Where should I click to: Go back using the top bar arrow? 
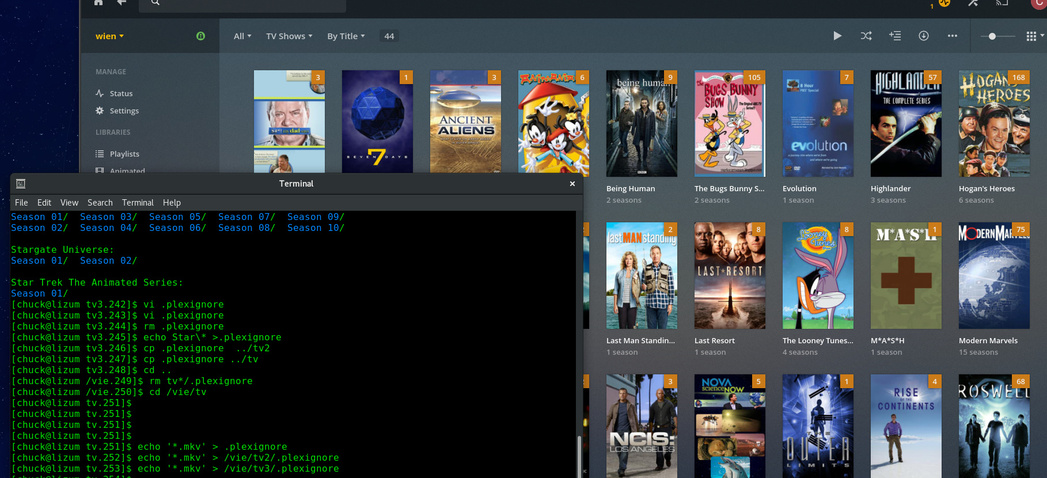[122, 2]
